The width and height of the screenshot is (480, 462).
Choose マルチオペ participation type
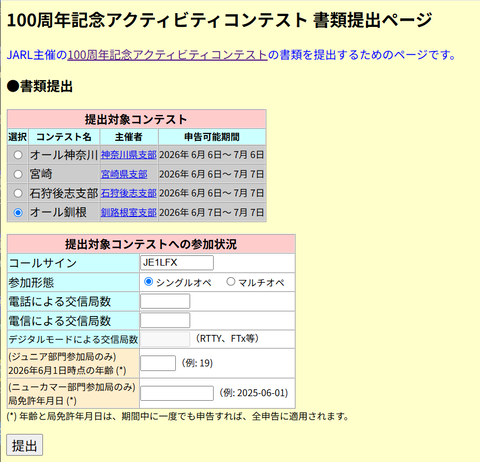pos(231,282)
